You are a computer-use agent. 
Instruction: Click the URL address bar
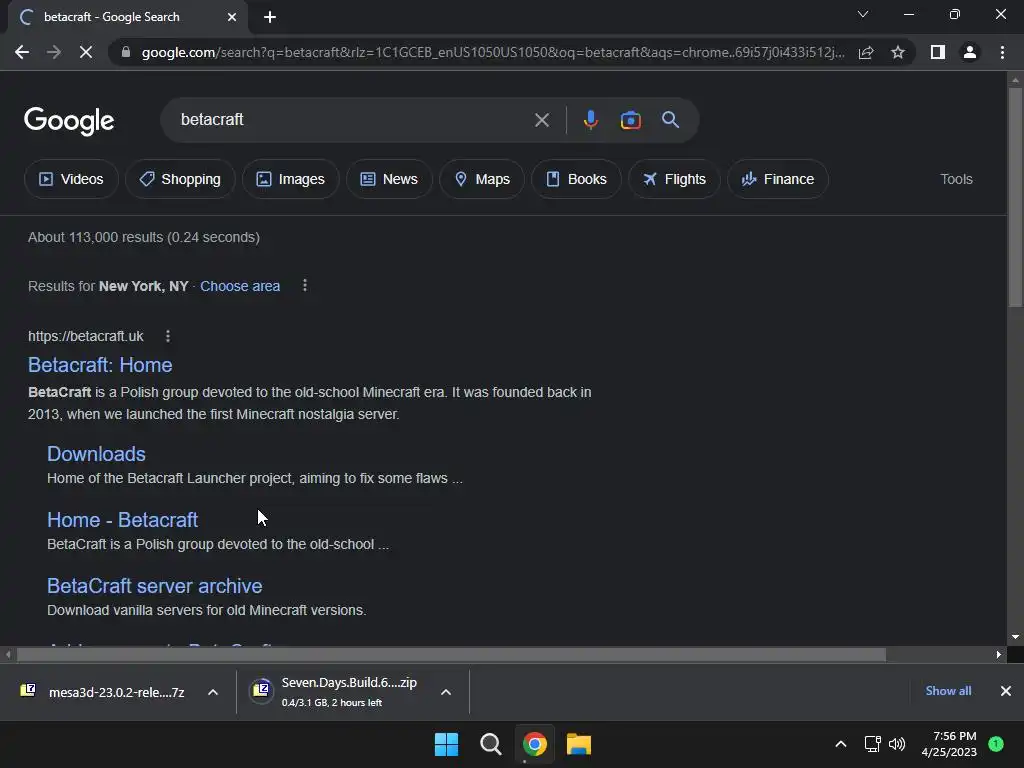pos(492,52)
